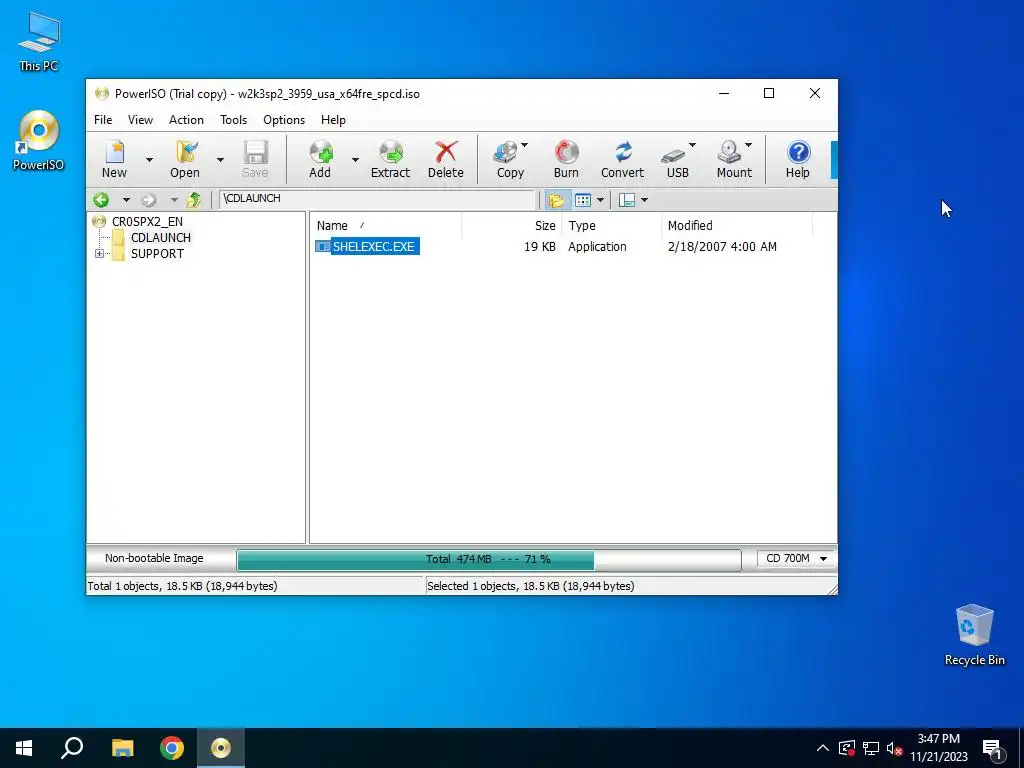Open the notification center icon

[x=992, y=748]
